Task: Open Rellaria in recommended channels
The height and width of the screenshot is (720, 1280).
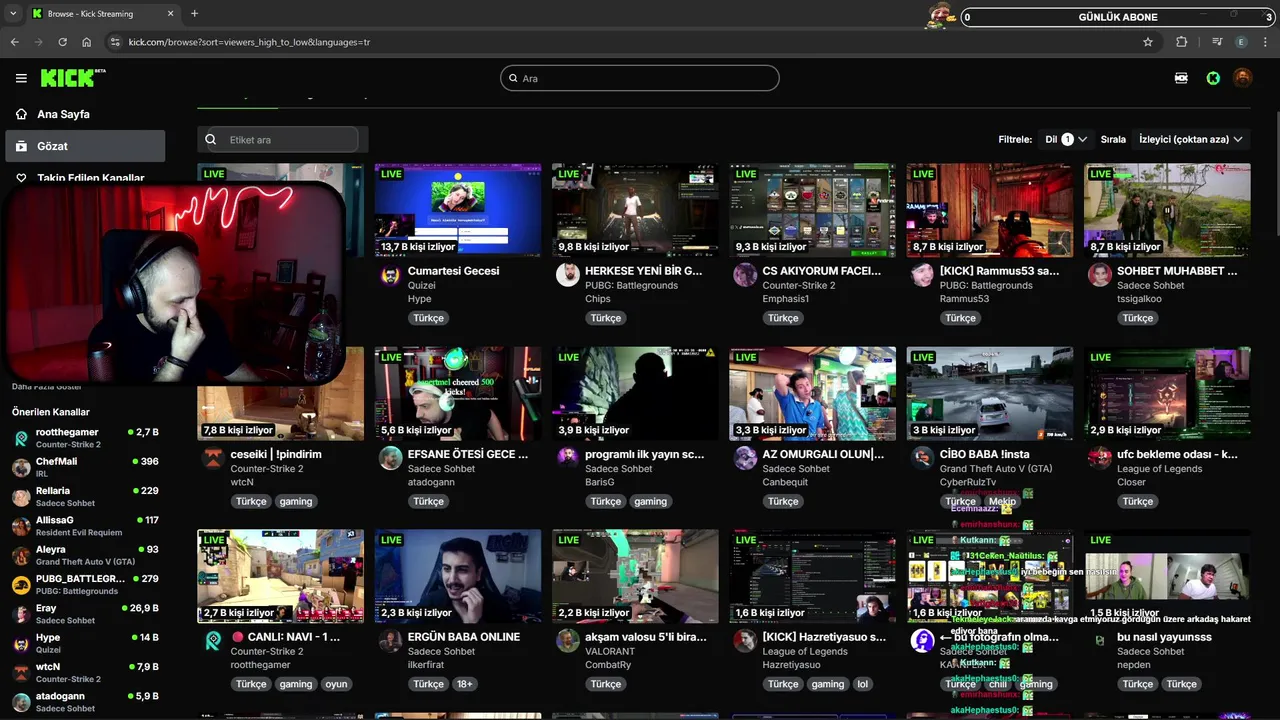Action: tap(85, 497)
